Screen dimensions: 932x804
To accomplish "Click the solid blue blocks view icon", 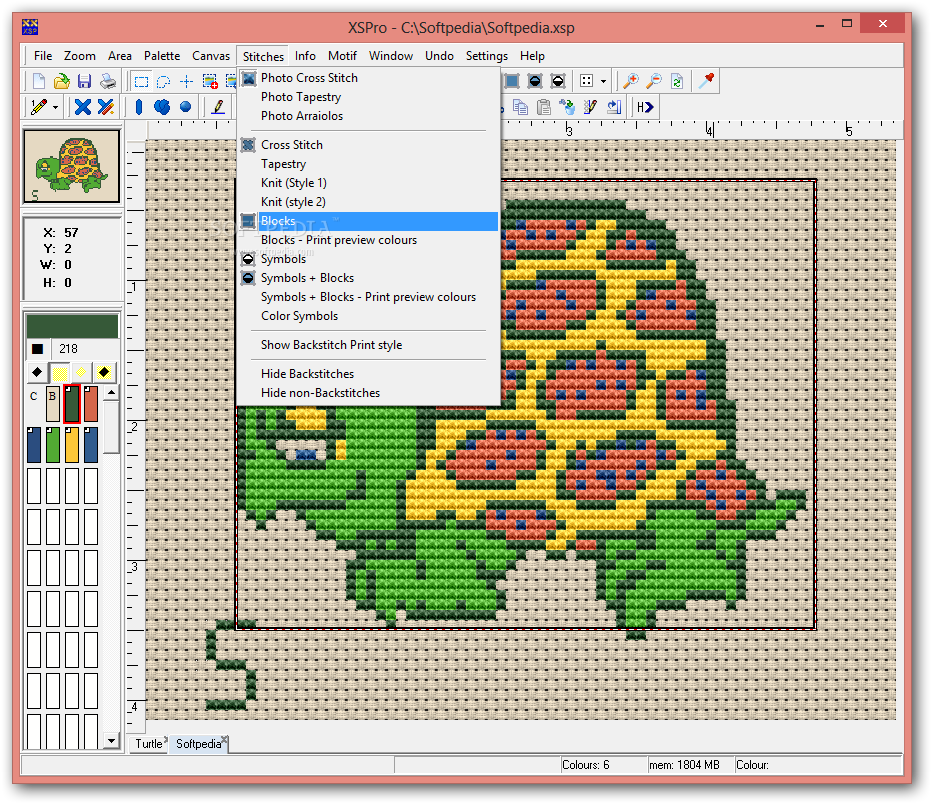I will pyautogui.click(x=512, y=81).
